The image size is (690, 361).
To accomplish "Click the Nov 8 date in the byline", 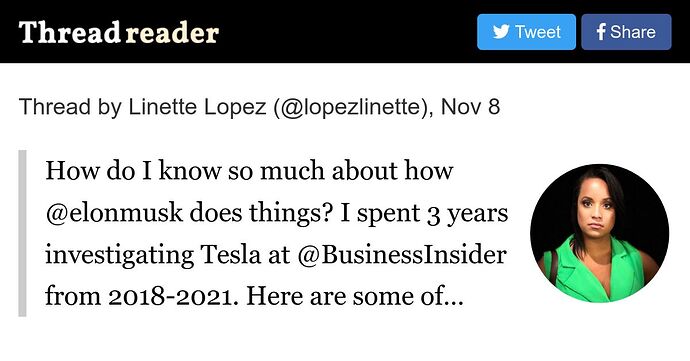I will point(470,107).
